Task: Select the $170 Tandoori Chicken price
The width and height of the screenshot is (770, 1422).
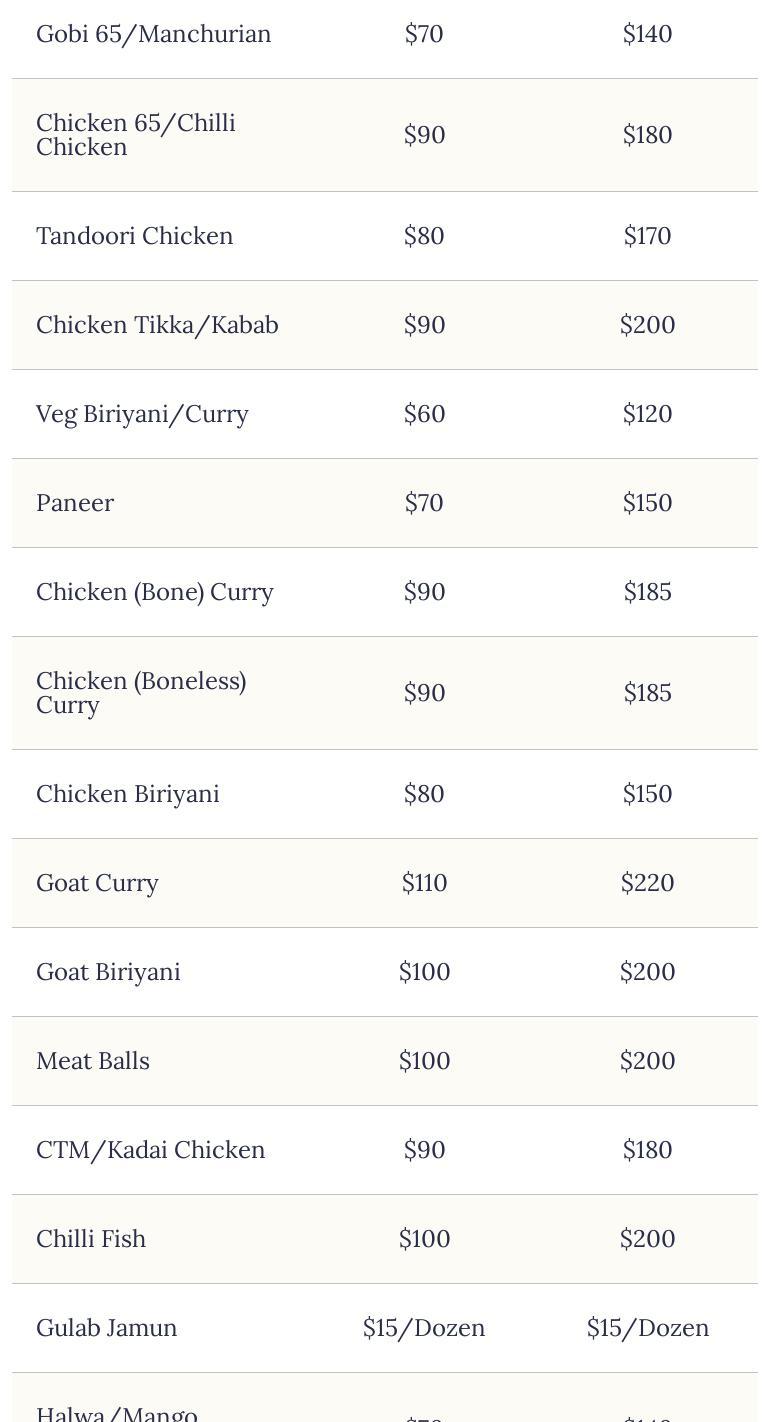Action: tap(647, 236)
